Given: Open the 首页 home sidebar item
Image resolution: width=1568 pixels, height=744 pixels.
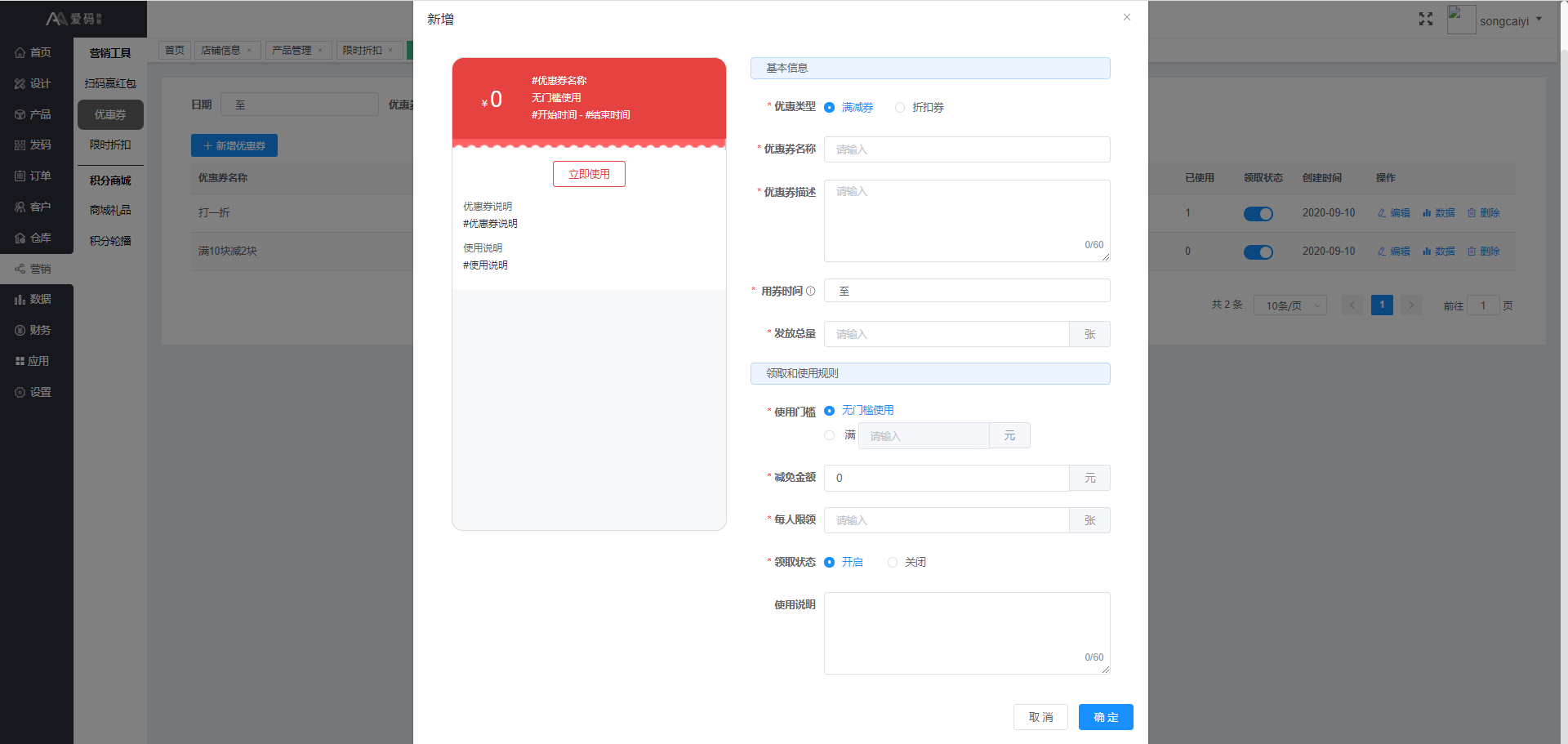Looking at the screenshot, I should click(x=33, y=52).
